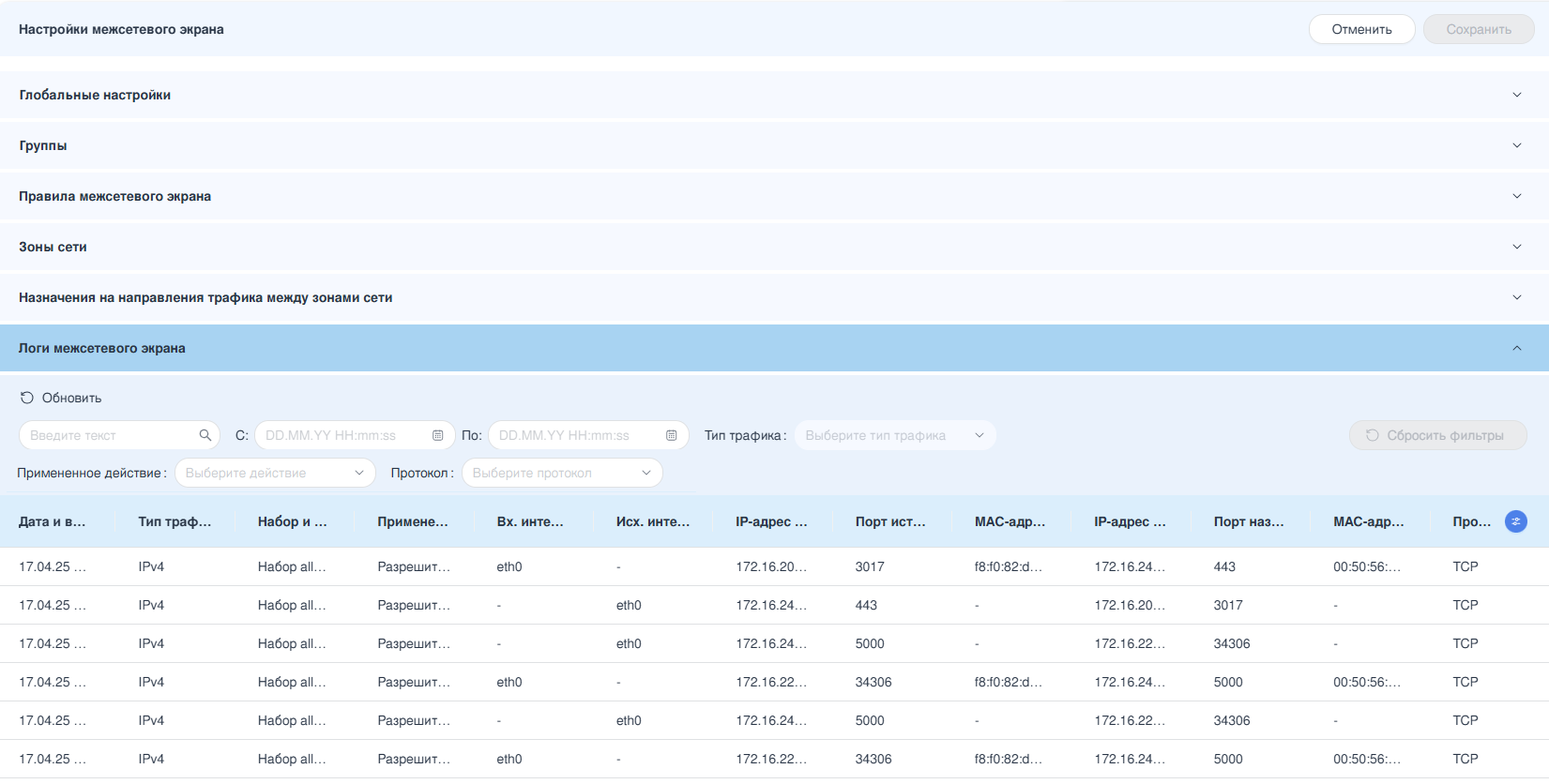The height and width of the screenshot is (784, 1549).
Task: Click the blue column settings icon
Action: (x=1515, y=521)
